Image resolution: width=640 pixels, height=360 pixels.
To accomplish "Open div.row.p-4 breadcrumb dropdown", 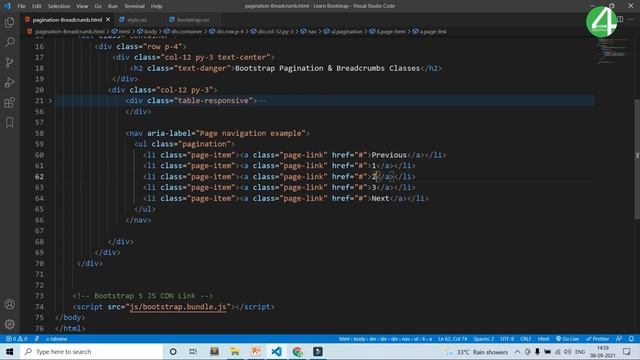I will (x=226, y=31).
